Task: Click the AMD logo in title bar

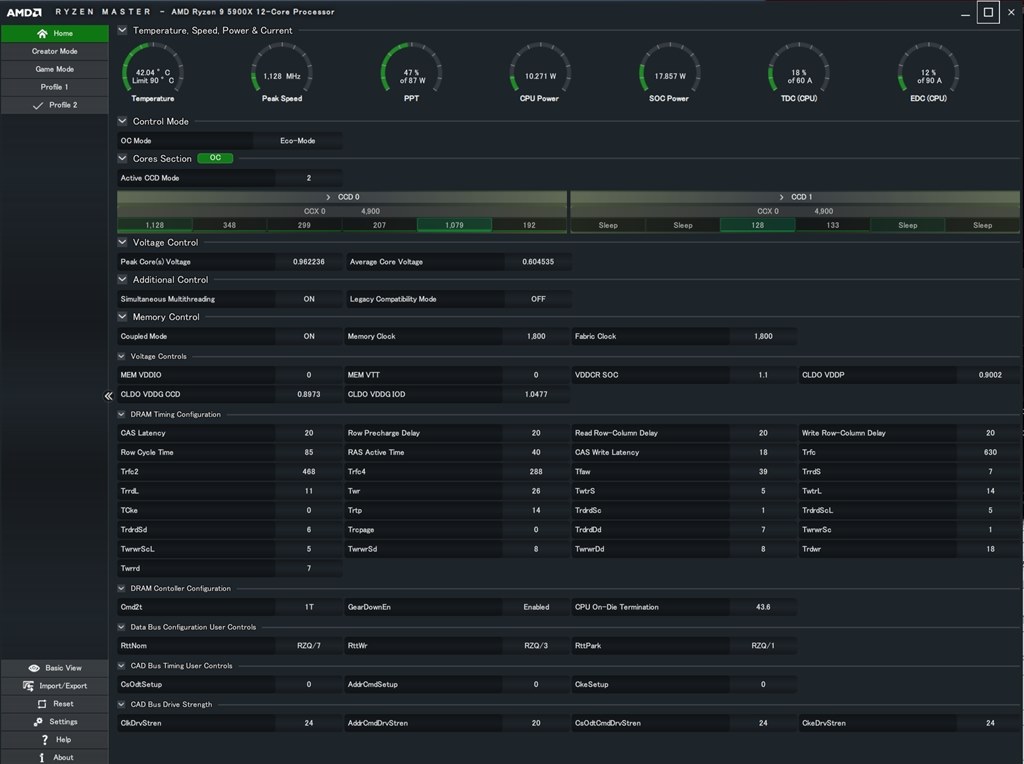Action: (x=24, y=12)
